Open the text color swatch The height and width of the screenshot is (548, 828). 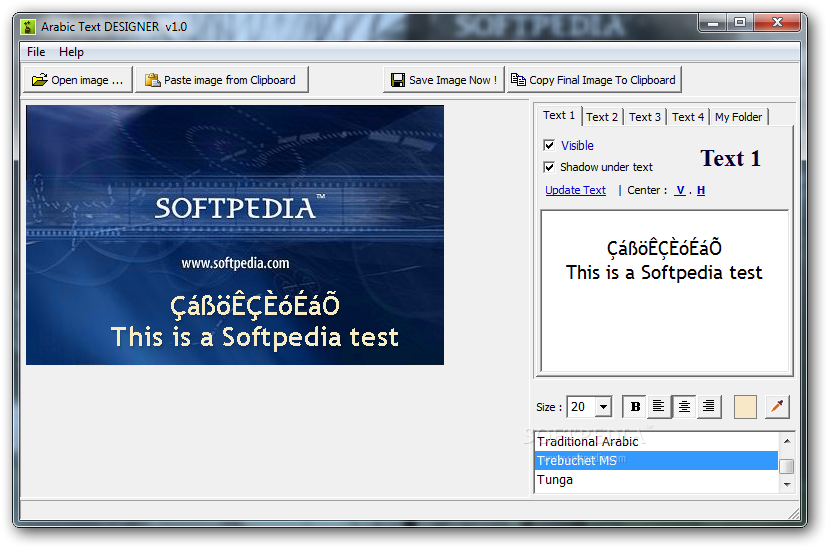click(x=745, y=407)
